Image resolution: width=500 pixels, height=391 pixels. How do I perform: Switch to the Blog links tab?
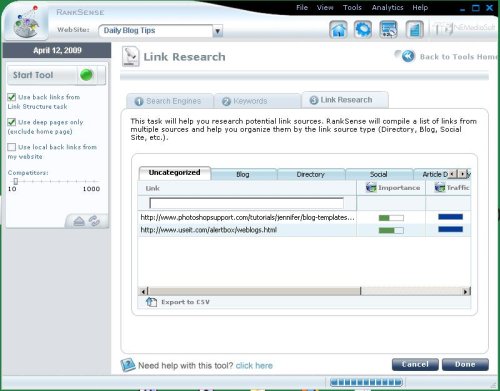tap(243, 174)
